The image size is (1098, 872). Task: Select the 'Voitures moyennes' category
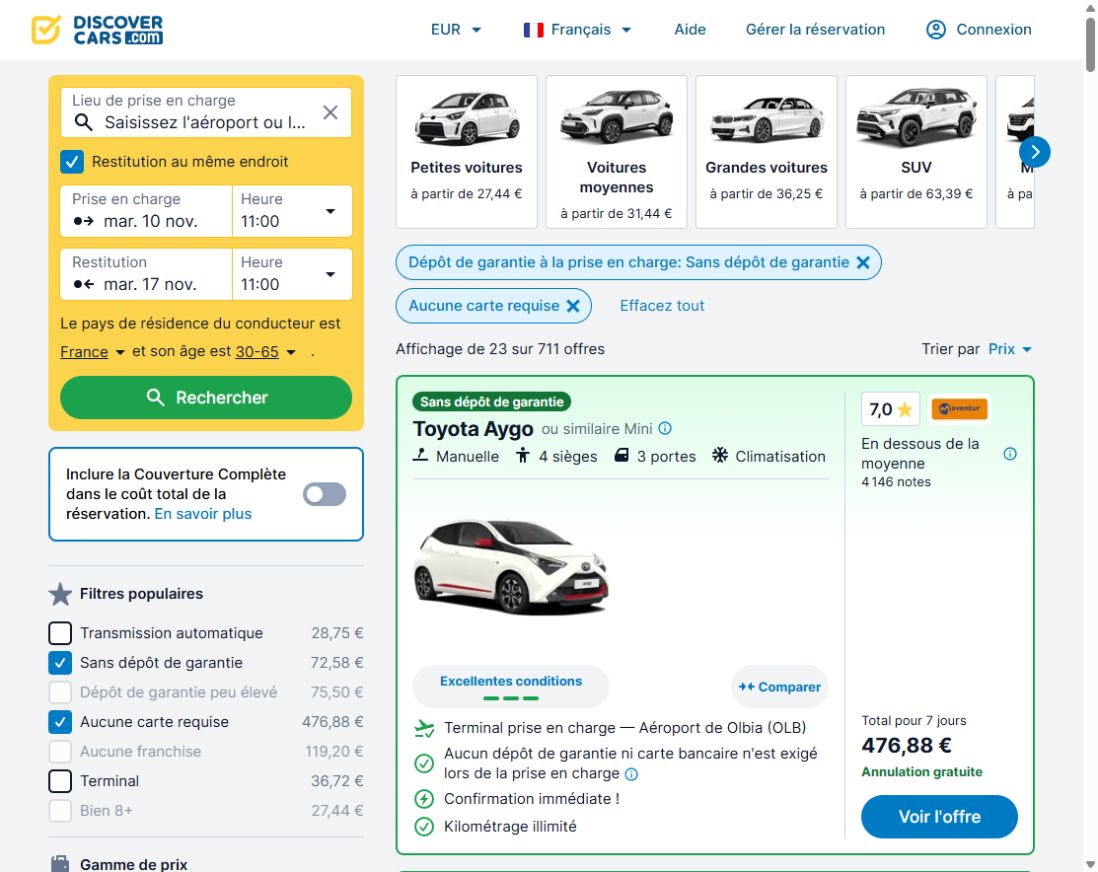click(616, 152)
